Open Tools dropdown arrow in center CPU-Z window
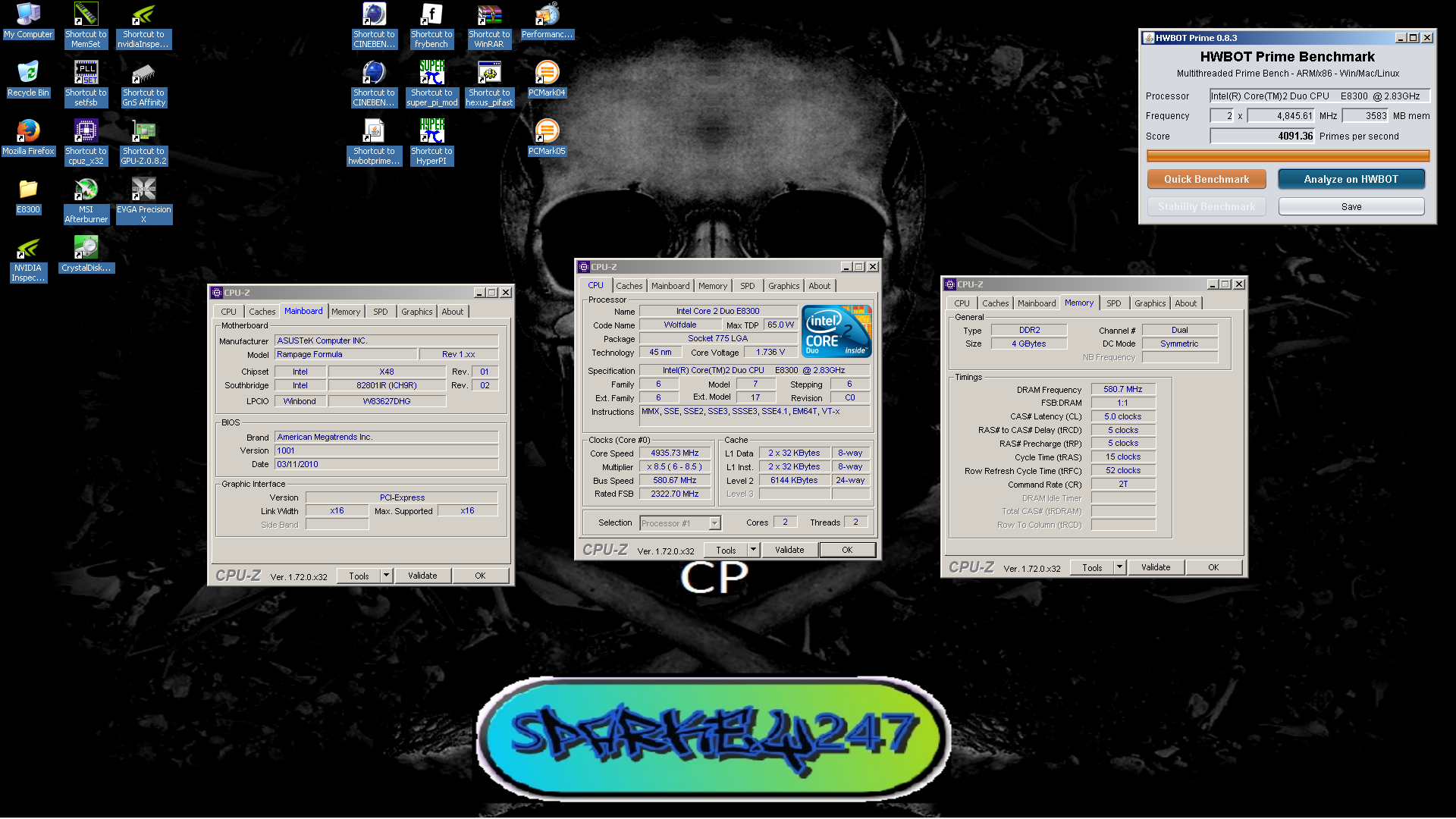Screen dimensions: 1456x819 tap(753, 550)
